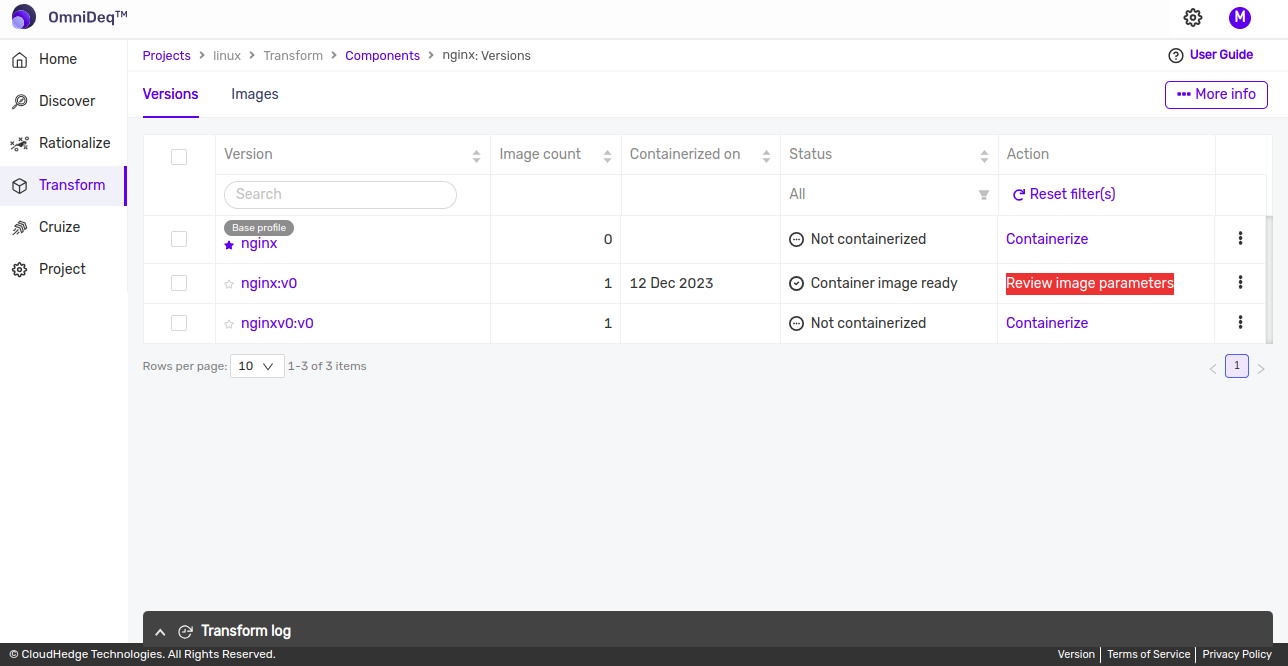Open the Terms of Service link
The image size is (1288, 666).
(1148, 654)
